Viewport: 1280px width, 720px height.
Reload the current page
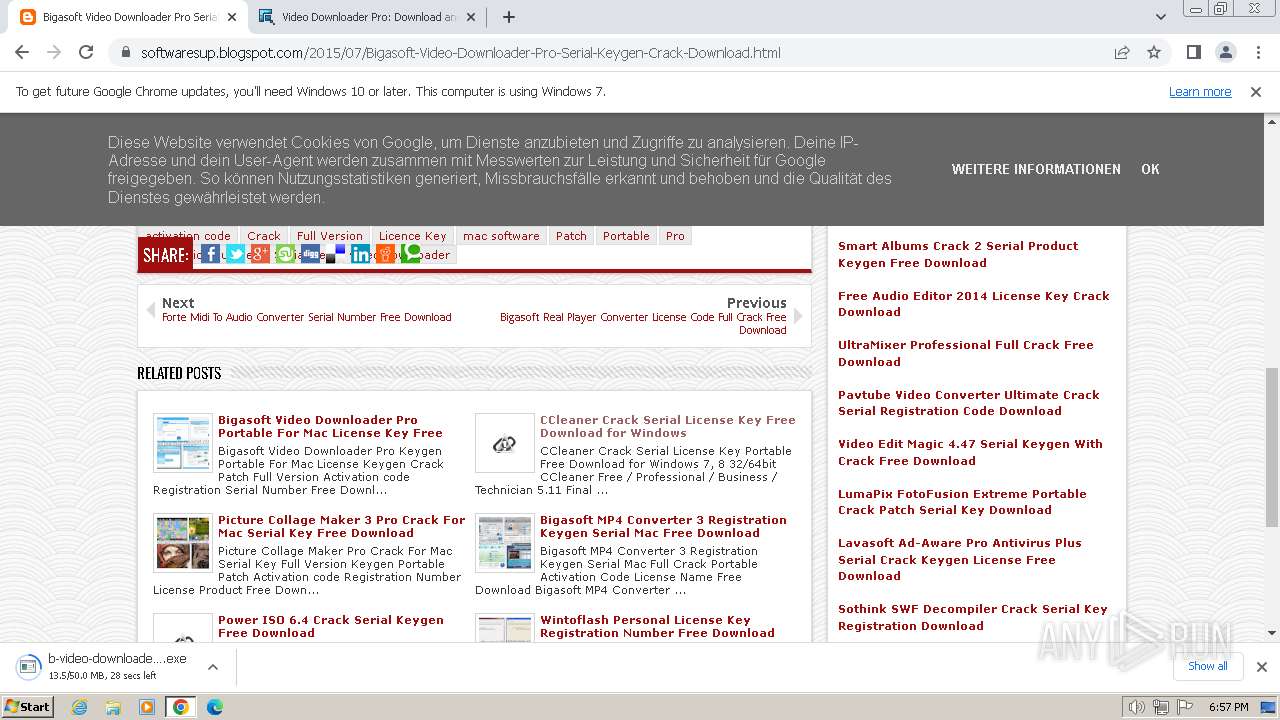click(x=86, y=52)
